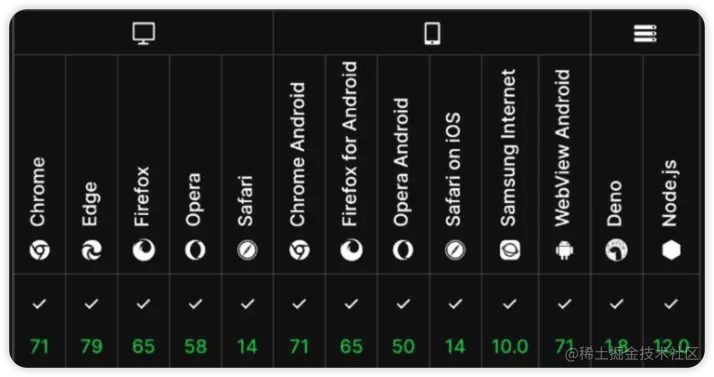This screenshot has height=377, width=714.
Task: Click the checkmark under Safari on iOS
Action: 455,304
